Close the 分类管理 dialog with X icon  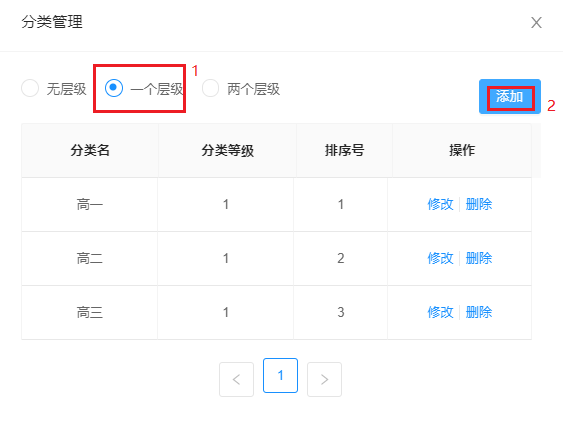536,23
